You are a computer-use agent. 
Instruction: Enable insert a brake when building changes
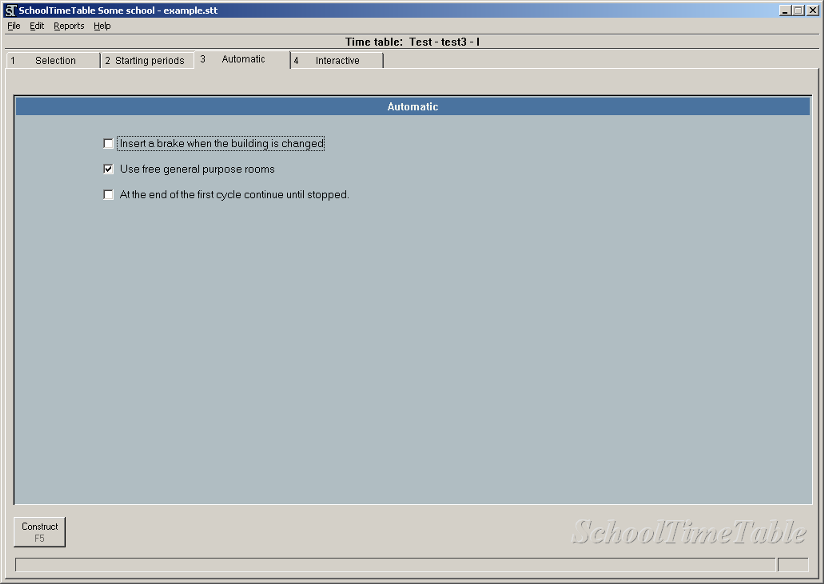coord(108,144)
